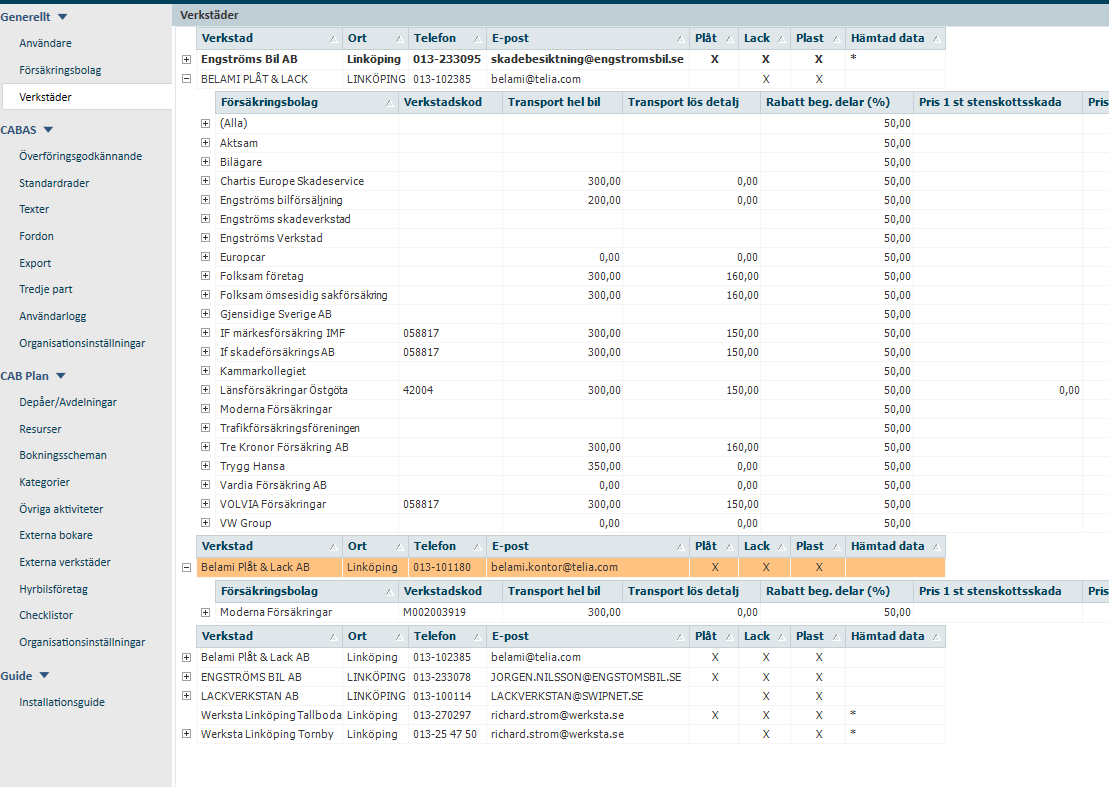Expand the Europcar insurance row
Viewport: 1109px width, 787px height.
point(206,257)
